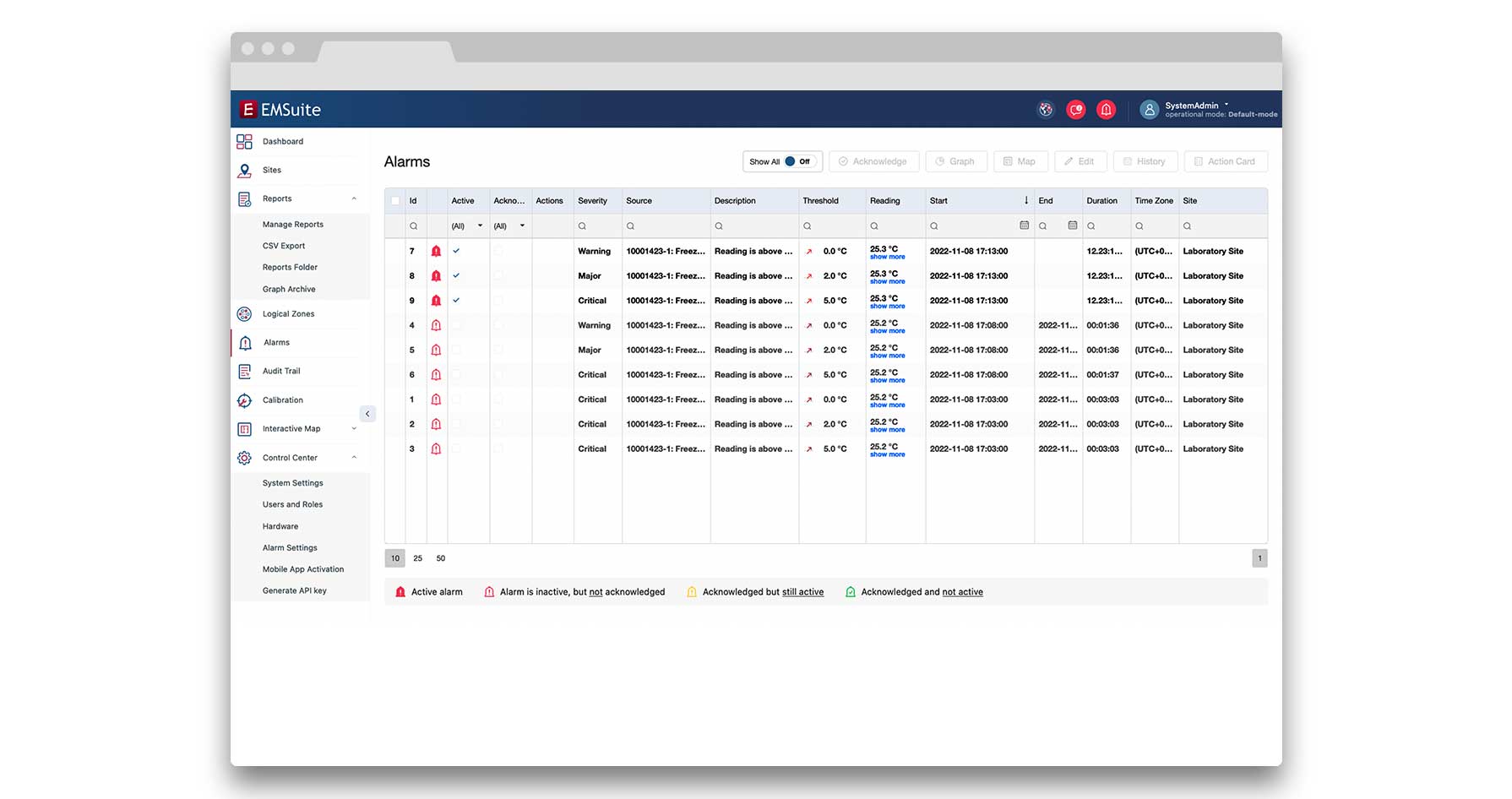This screenshot has height=799, width=1512.
Task: Open System Settings
Action: pos(293,483)
